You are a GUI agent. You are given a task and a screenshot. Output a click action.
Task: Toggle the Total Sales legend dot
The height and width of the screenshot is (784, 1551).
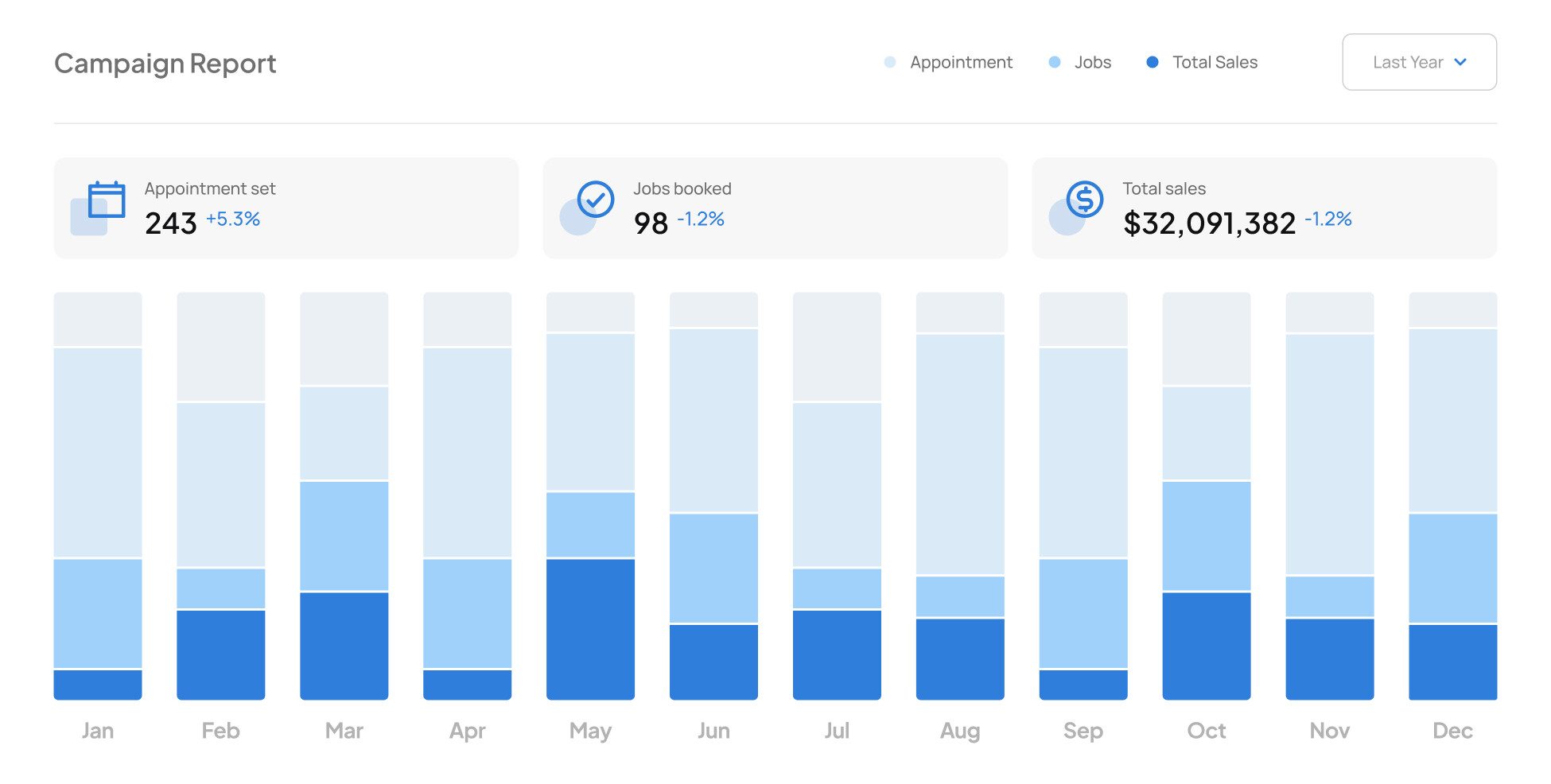(x=1153, y=62)
